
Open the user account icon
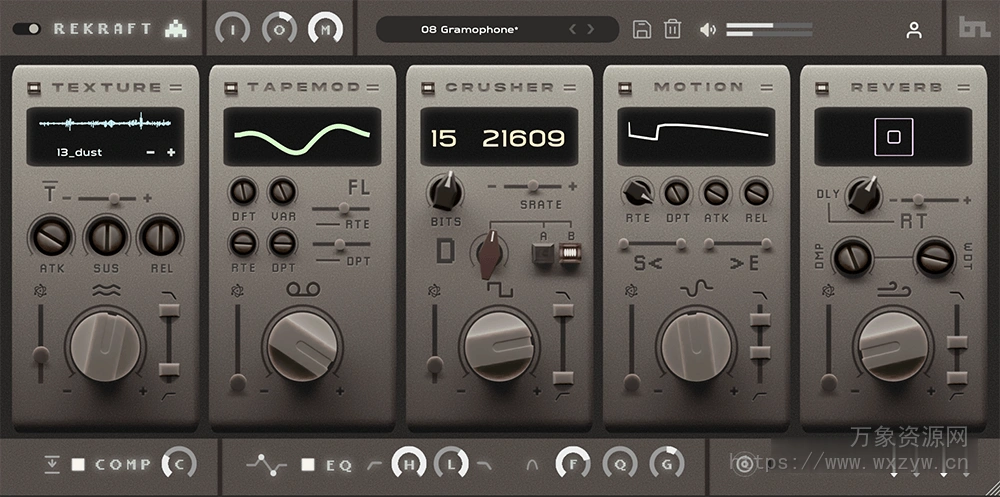pyautogui.click(x=913, y=30)
